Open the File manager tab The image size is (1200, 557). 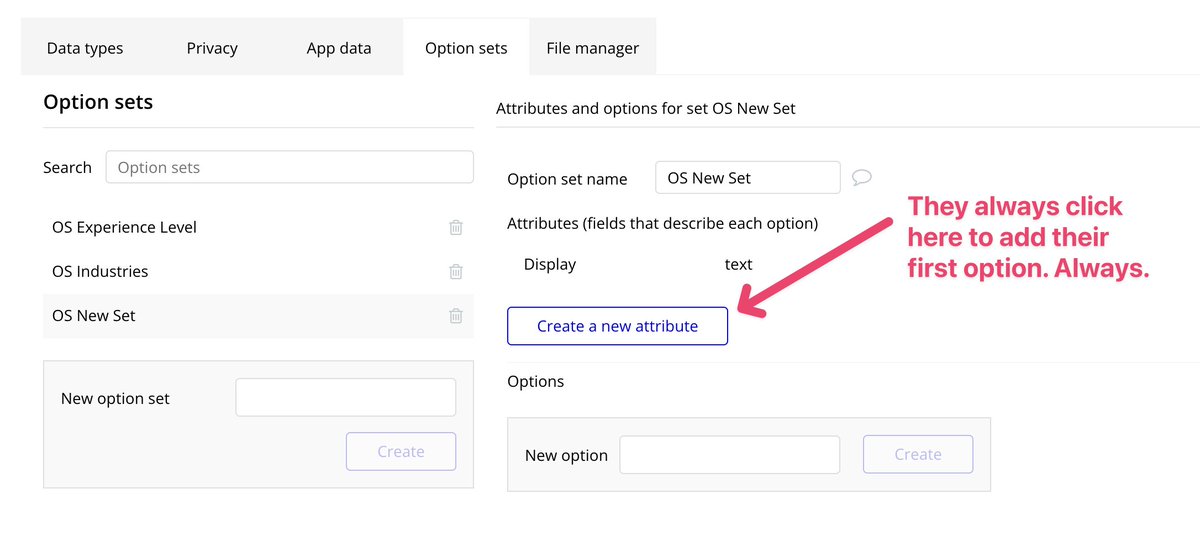(593, 47)
